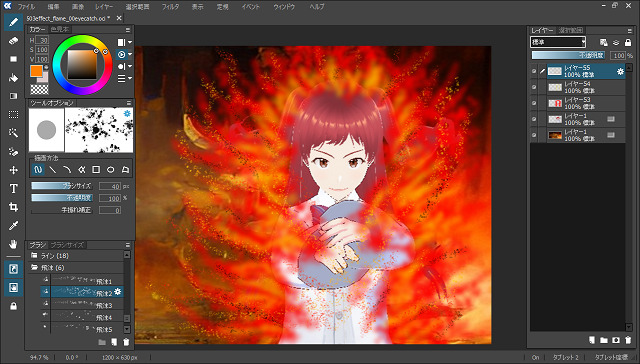
Task: Toggle visibility of レイヤー55
Action: coord(534,71)
